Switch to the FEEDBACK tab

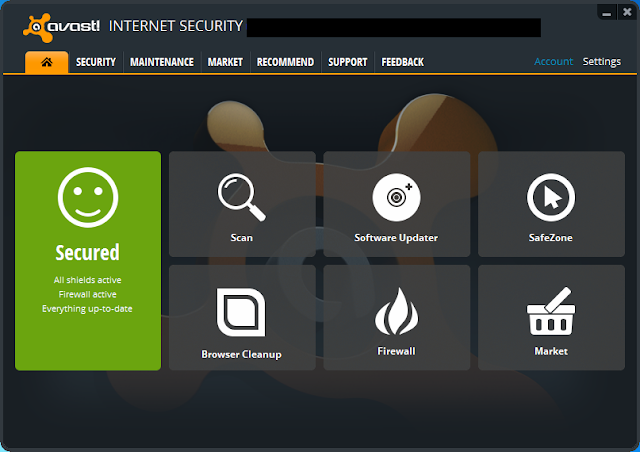(x=402, y=62)
